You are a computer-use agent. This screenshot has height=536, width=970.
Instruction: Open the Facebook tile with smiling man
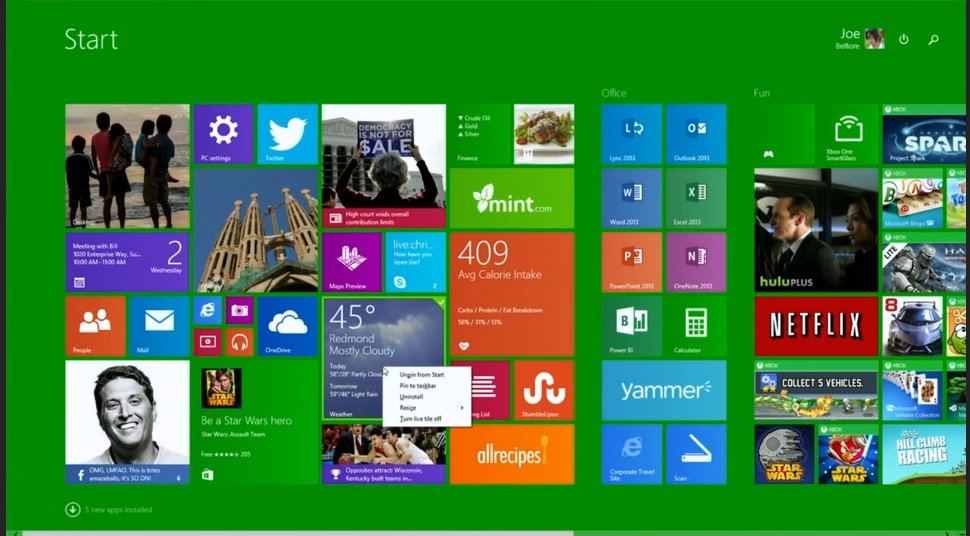[127, 422]
